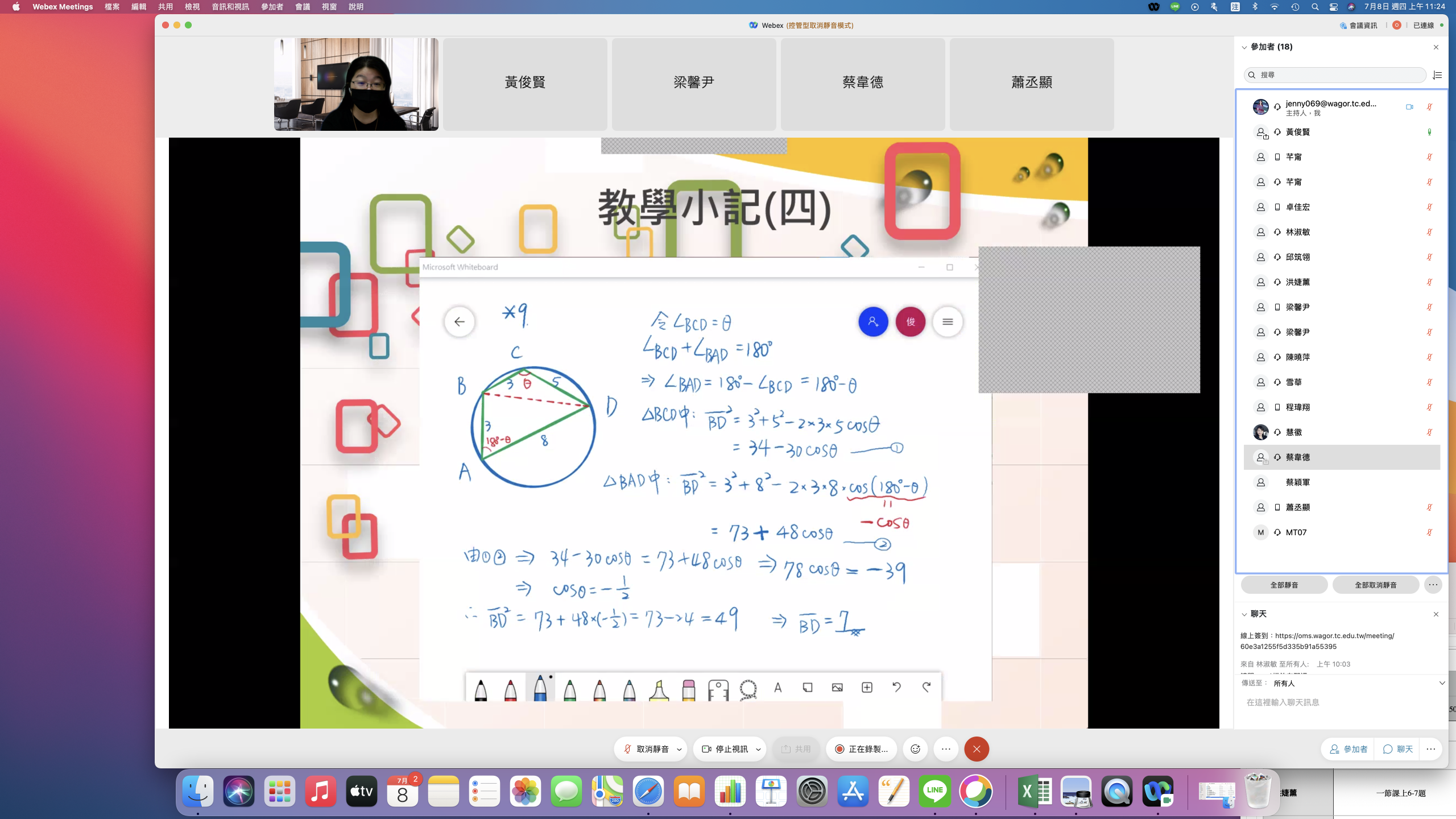The width and height of the screenshot is (1456, 819).
Task: Click the red end meeting button
Action: coord(977,749)
